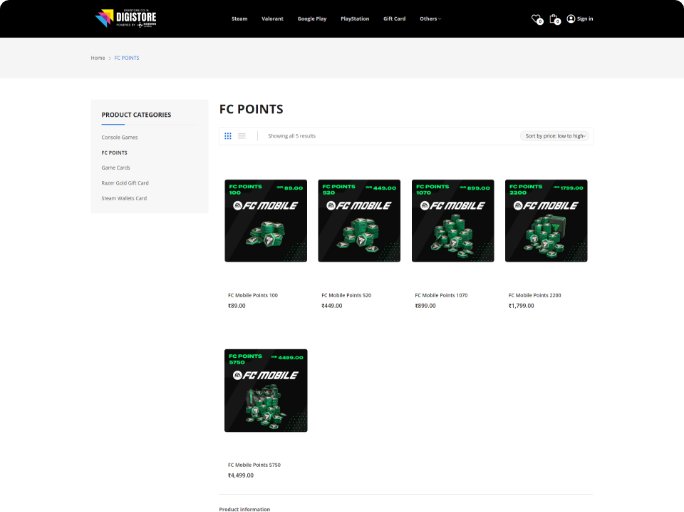
Task: Expand the Others menu
Action: 430,19
